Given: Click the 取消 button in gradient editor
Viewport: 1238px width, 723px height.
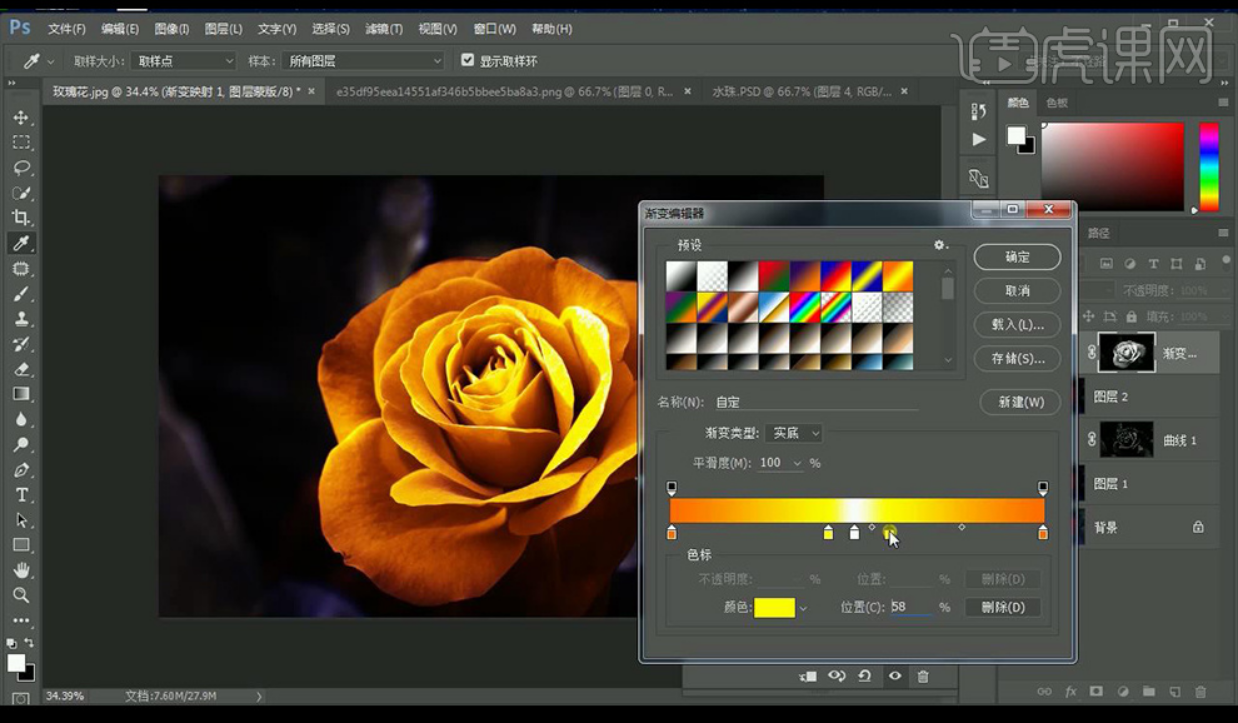Looking at the screenshot, I should pos(1017,291).
